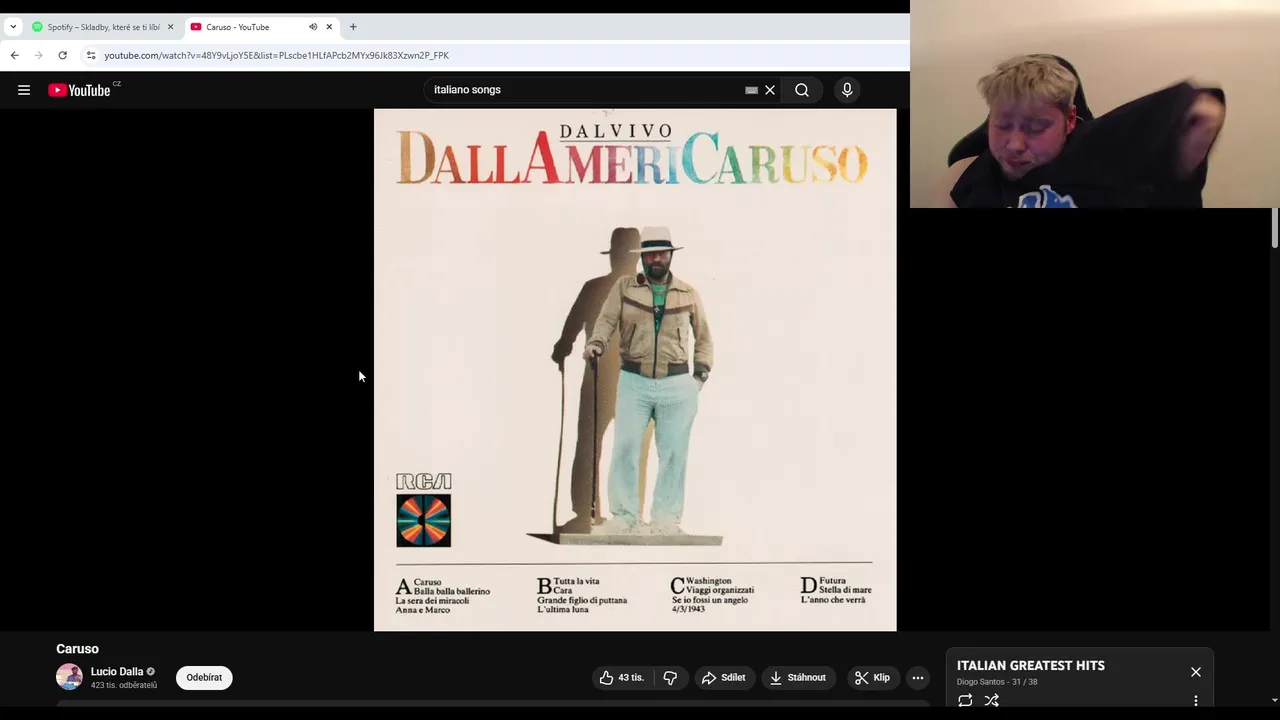Toggle playlist shuffle
The height and width of the screenshot is (720, 1280).
click(992, 700)
